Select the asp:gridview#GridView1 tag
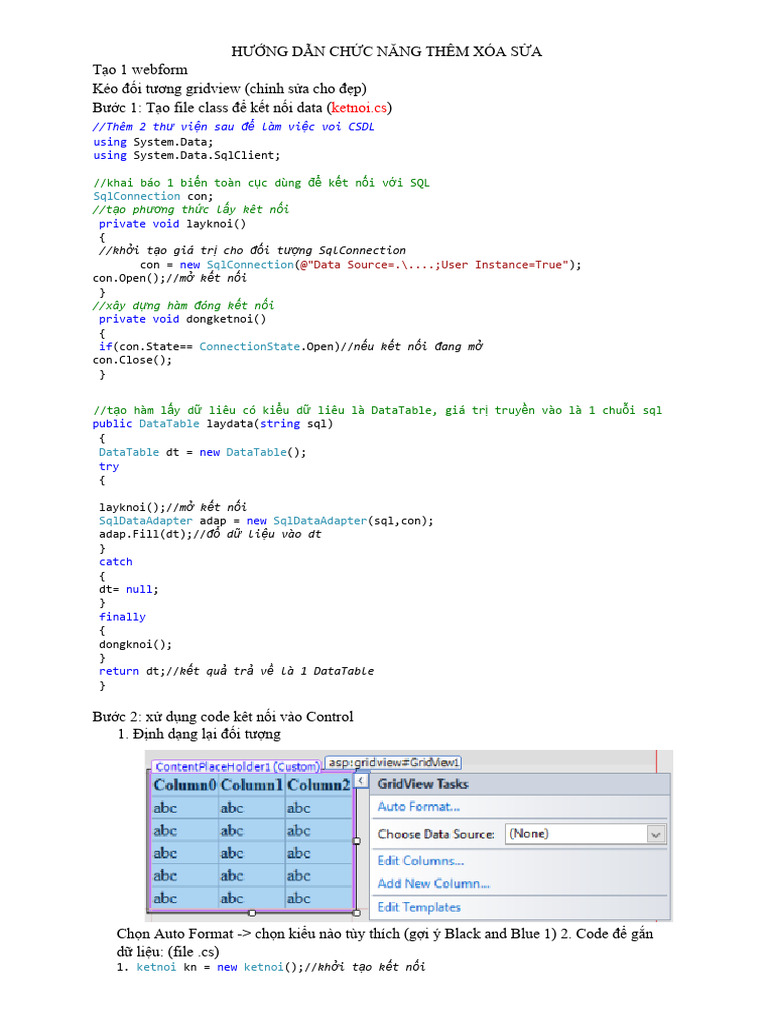The height and width of the screenshot is (1024, 768). coord(393,762)
